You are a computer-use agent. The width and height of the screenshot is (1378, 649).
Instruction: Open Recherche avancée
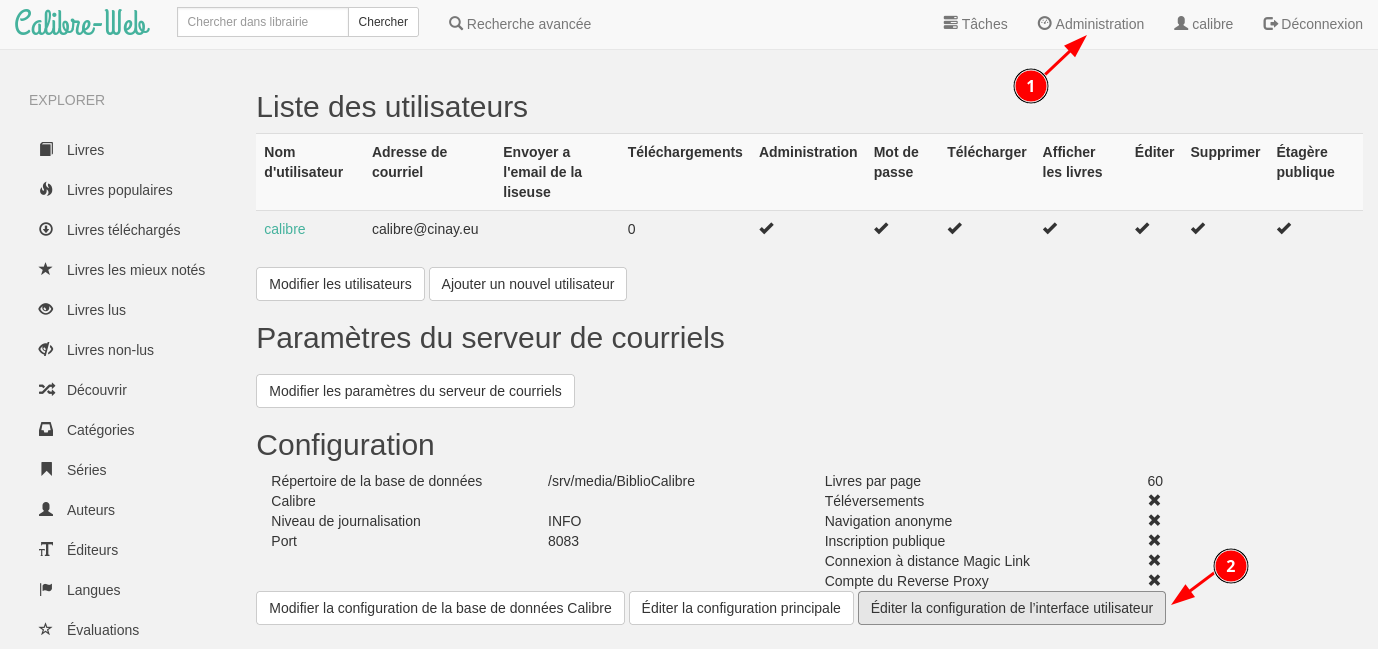[x=520, y=24]
